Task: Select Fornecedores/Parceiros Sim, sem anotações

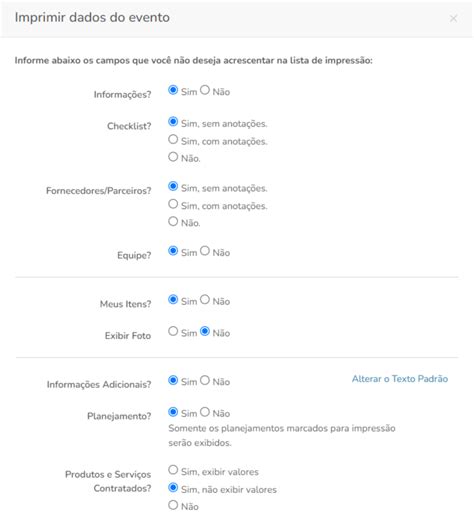Action: click(x=173, y=186)
